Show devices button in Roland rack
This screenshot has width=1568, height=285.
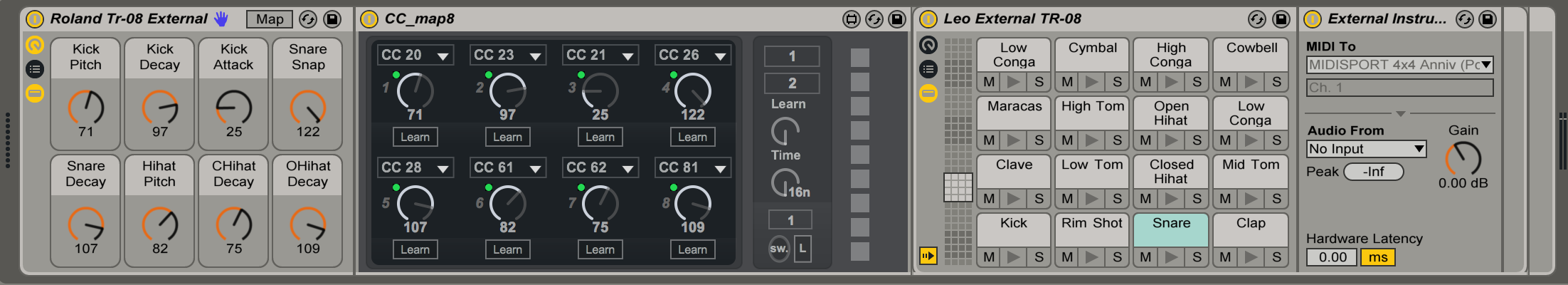[35, 93]
